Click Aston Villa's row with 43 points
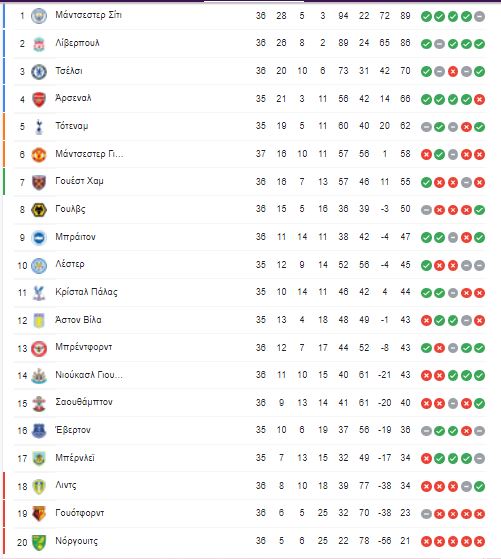 251,320
